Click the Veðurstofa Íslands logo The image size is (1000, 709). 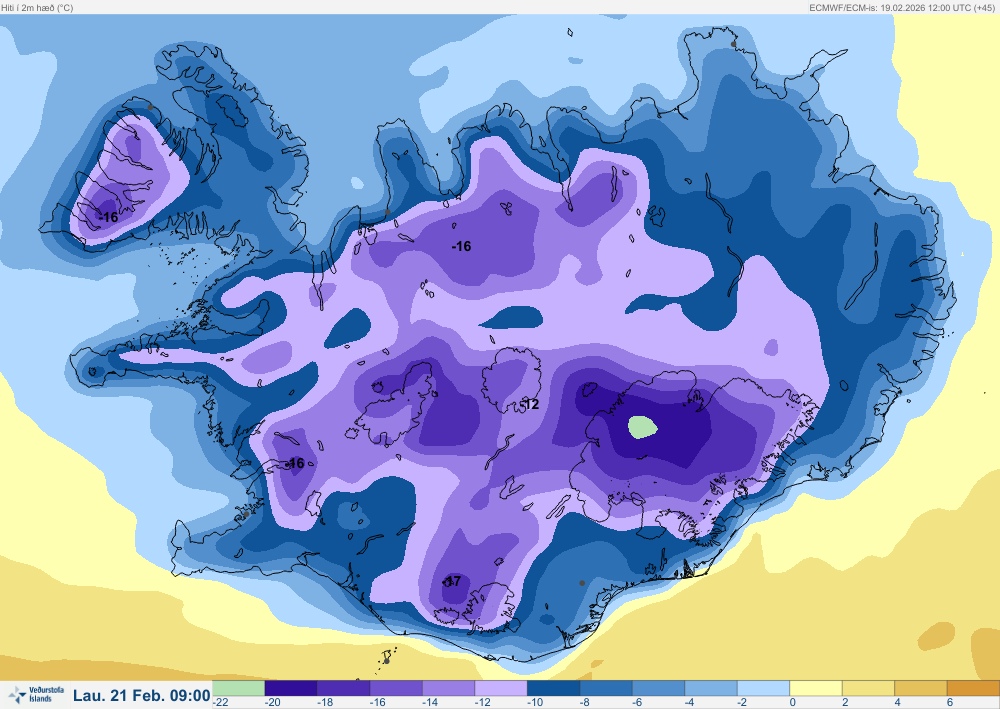click(x=36, y=694)
